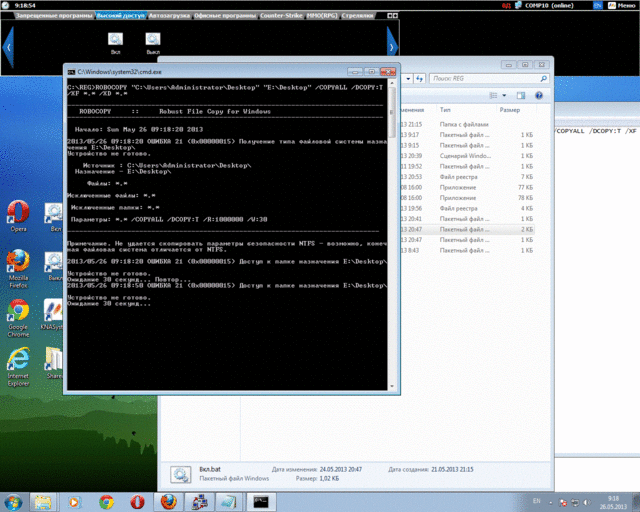The height and width of the screenshot is (512, 640).
Task: Click the cmd scrollbar up arrow
Action: (x=391, y=83)
